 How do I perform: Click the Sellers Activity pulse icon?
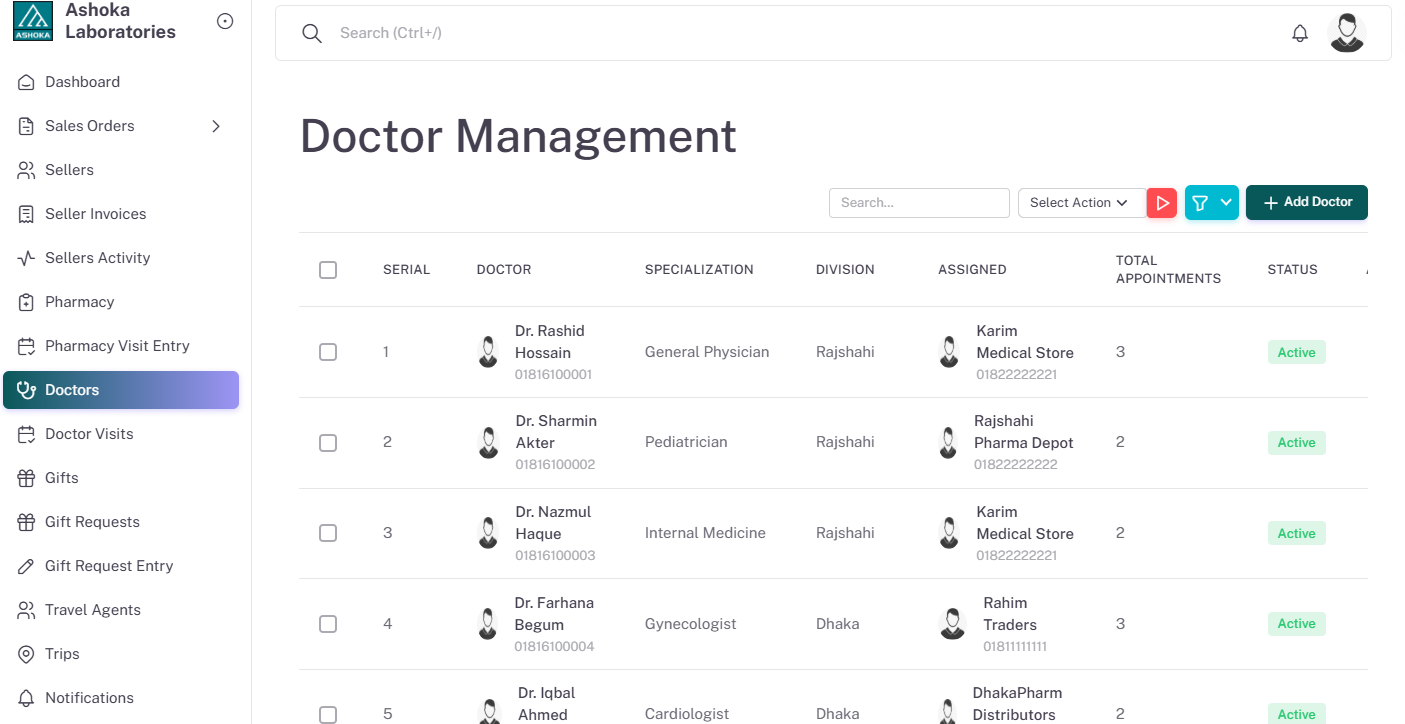click(27, 258)
